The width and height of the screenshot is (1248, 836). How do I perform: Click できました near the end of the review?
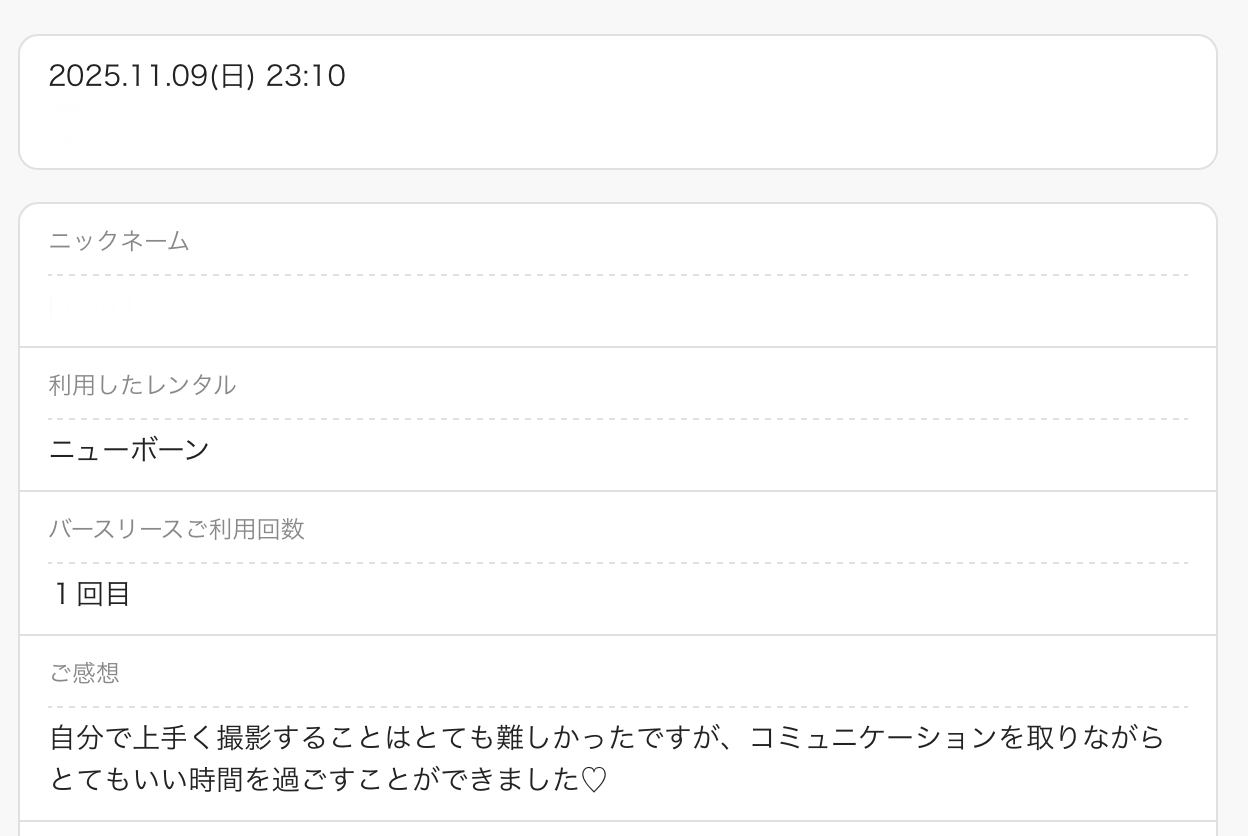(x=511, y=780)
